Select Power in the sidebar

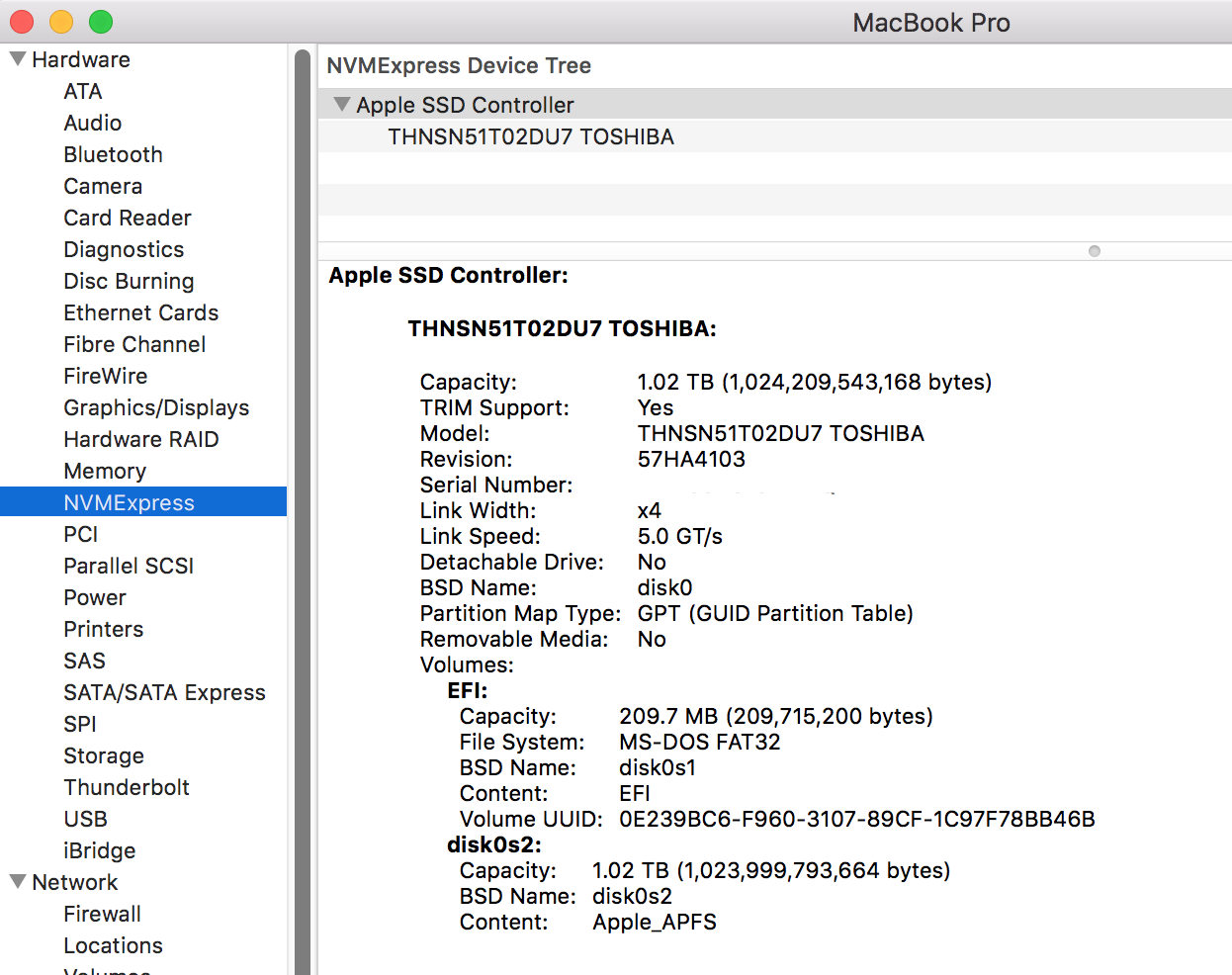tap(95, 597)
